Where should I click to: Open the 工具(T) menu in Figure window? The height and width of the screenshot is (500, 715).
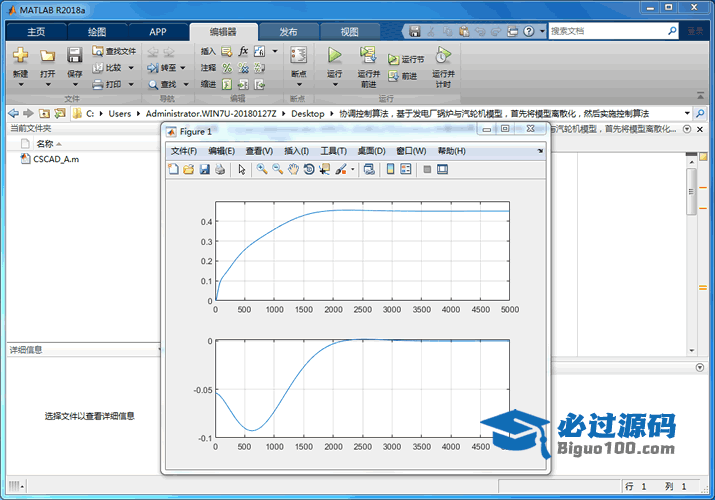click(333, 151)
